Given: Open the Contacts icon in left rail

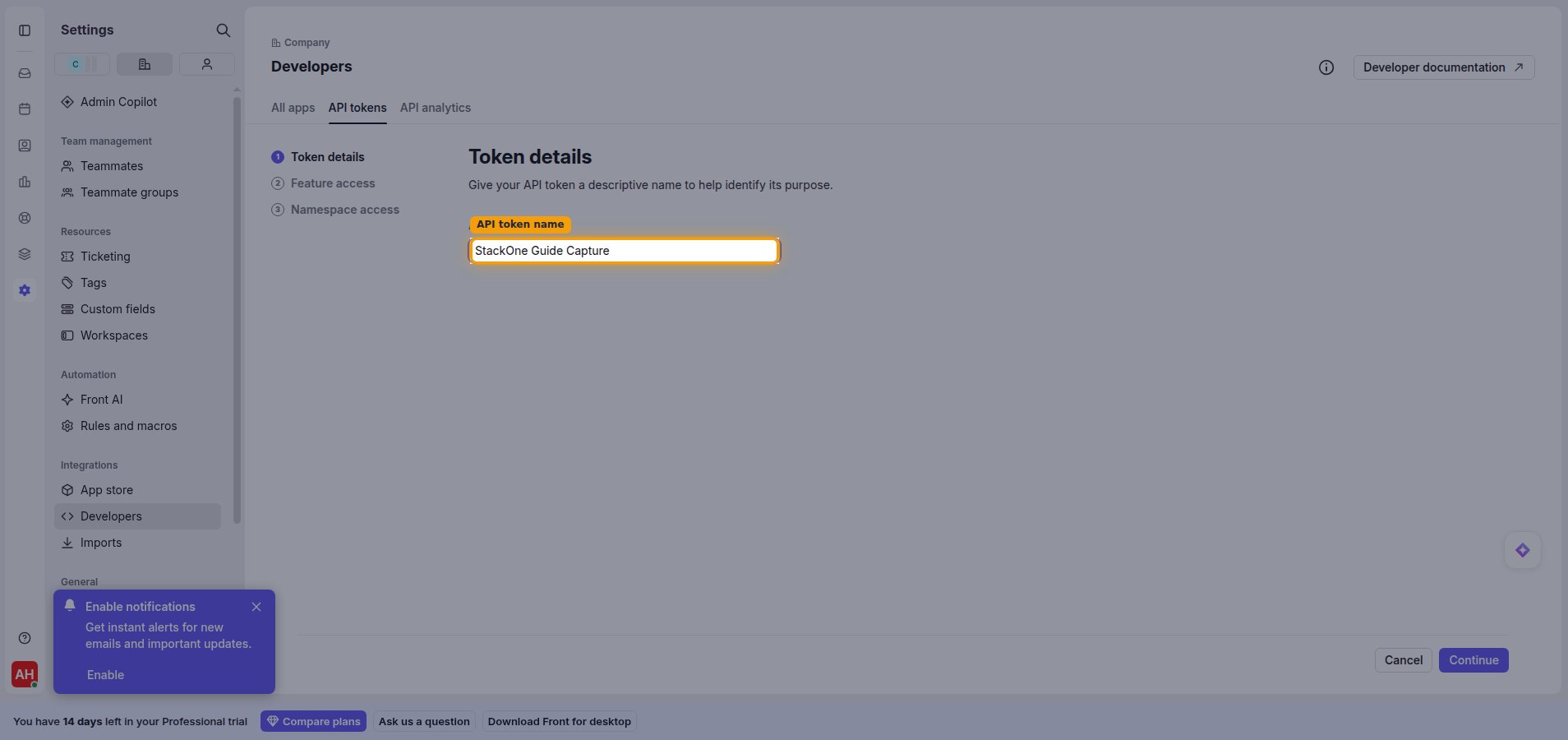Looking at the screenshot, I should 25,146.
